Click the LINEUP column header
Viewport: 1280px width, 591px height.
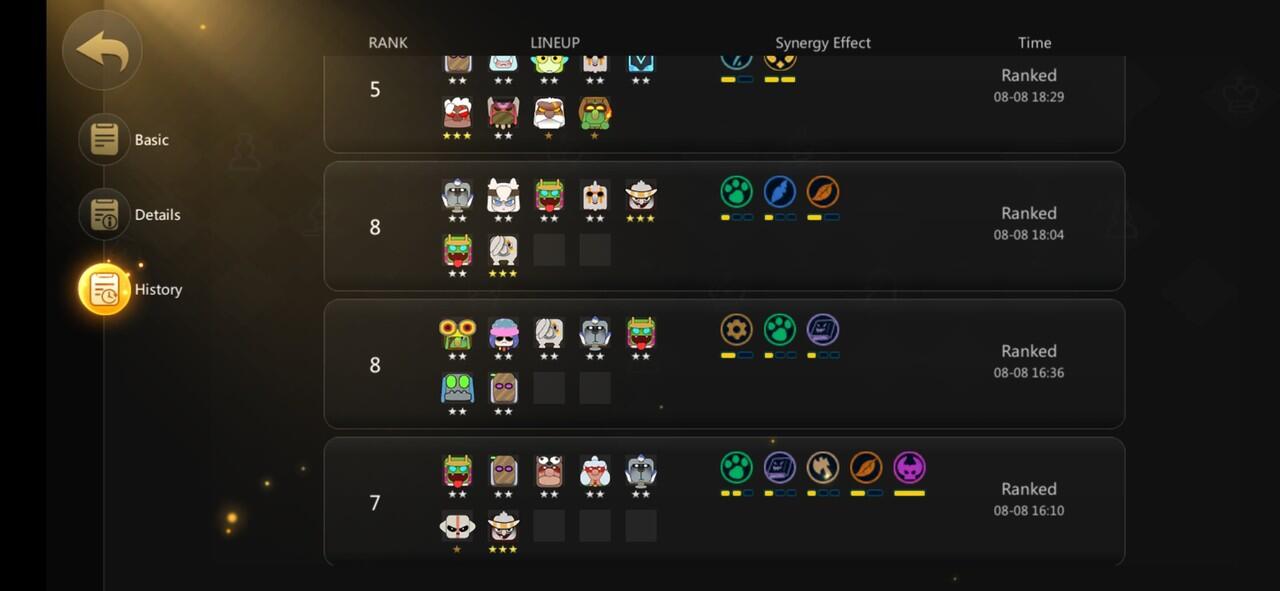tap(555, 43)
